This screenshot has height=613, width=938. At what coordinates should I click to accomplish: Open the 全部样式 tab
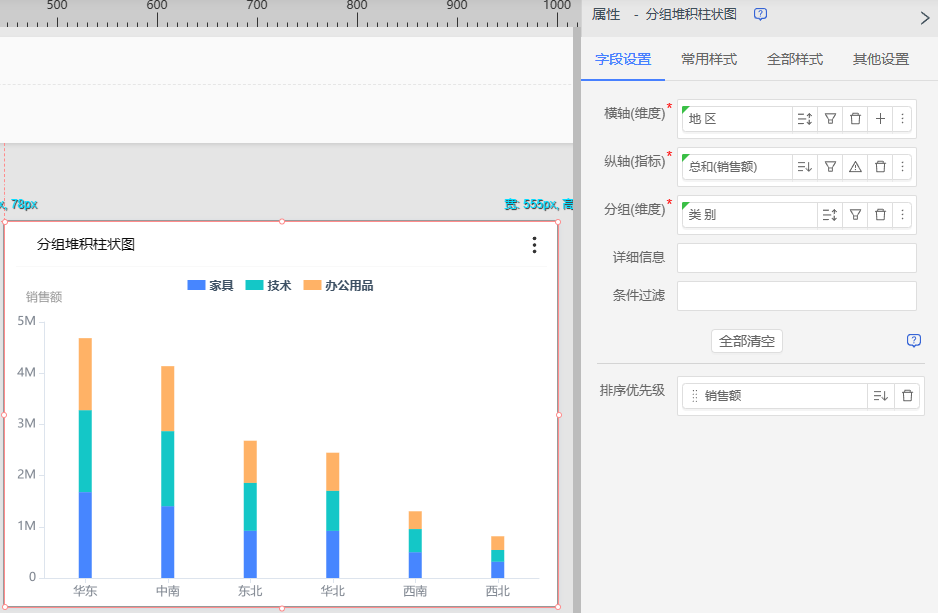point(795,60)
